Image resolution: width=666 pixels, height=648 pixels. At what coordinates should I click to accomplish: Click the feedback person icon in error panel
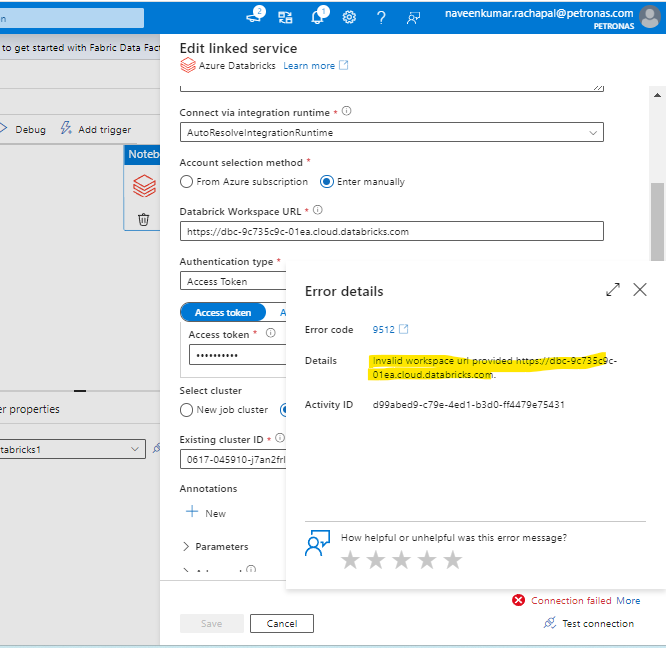[317, 542]
